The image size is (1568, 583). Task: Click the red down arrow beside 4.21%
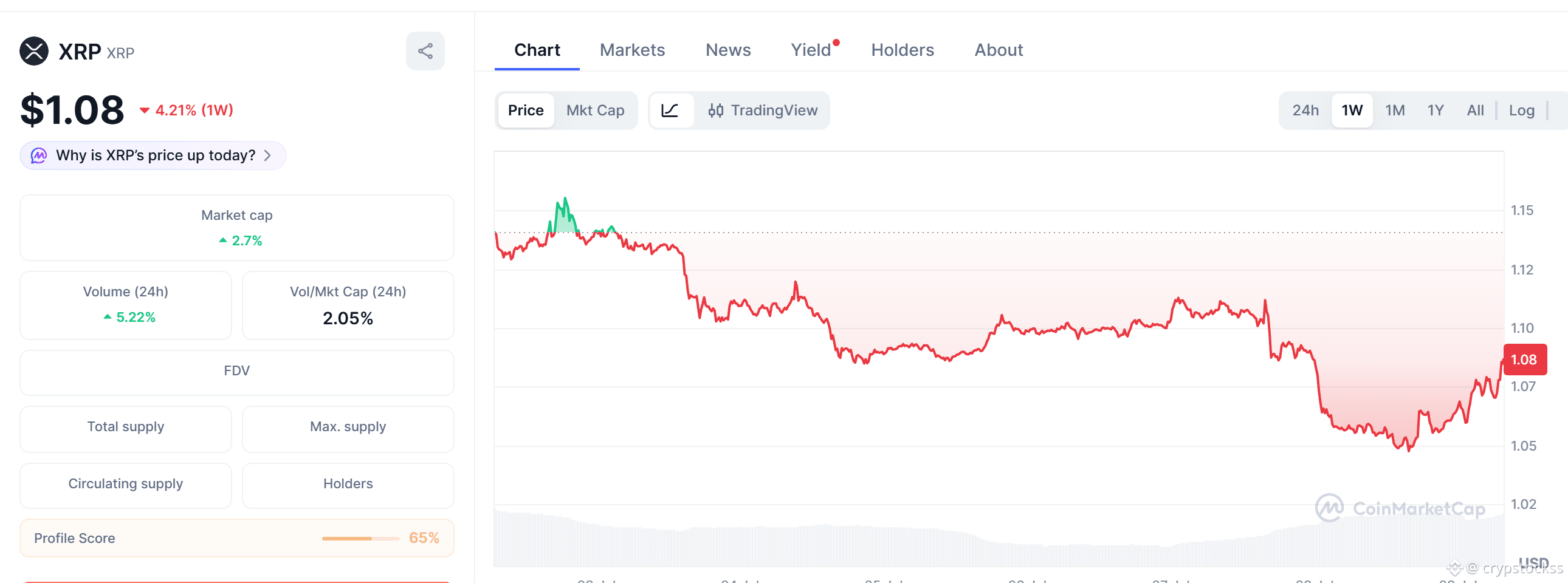click(x=144, y=111)
